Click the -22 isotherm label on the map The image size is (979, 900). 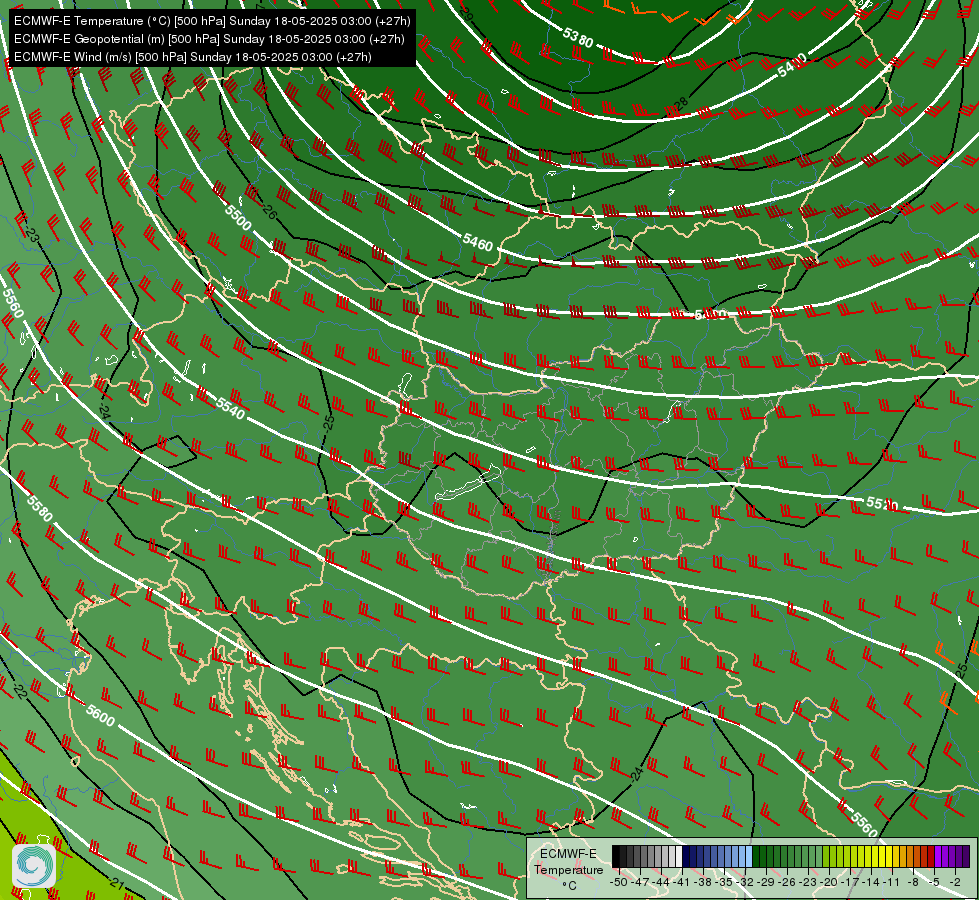click(x=19, y=690)
